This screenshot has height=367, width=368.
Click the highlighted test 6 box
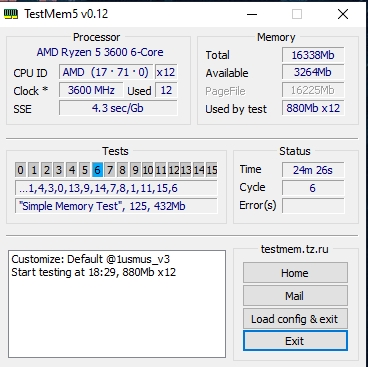click(97, 170)
